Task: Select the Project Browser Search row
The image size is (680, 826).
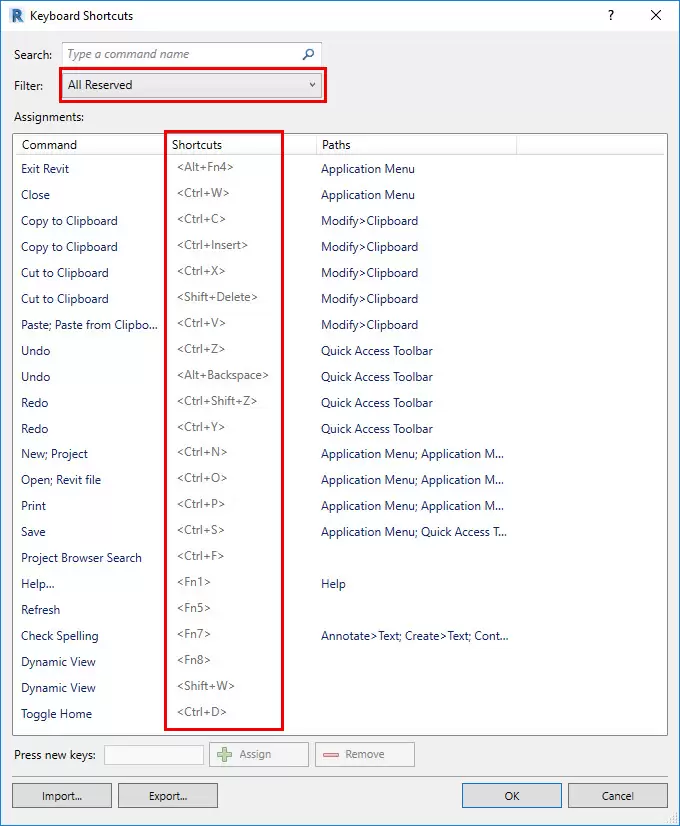Action: click(81, 558)
